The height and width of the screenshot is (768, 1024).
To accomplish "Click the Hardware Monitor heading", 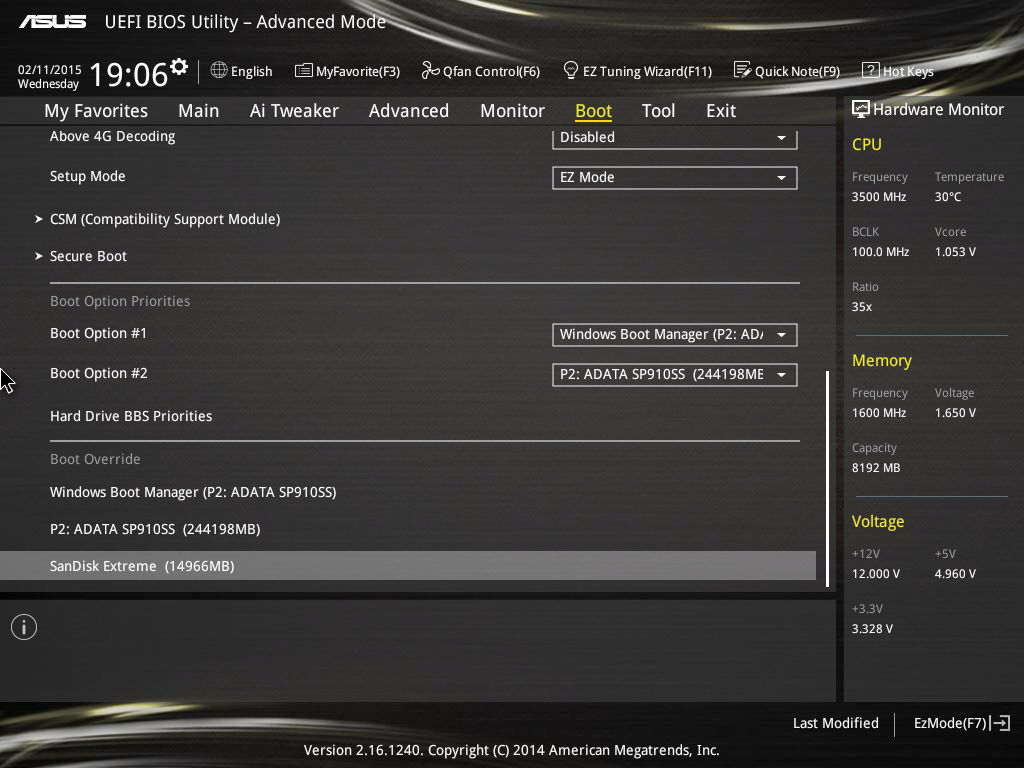I will 938,110.
